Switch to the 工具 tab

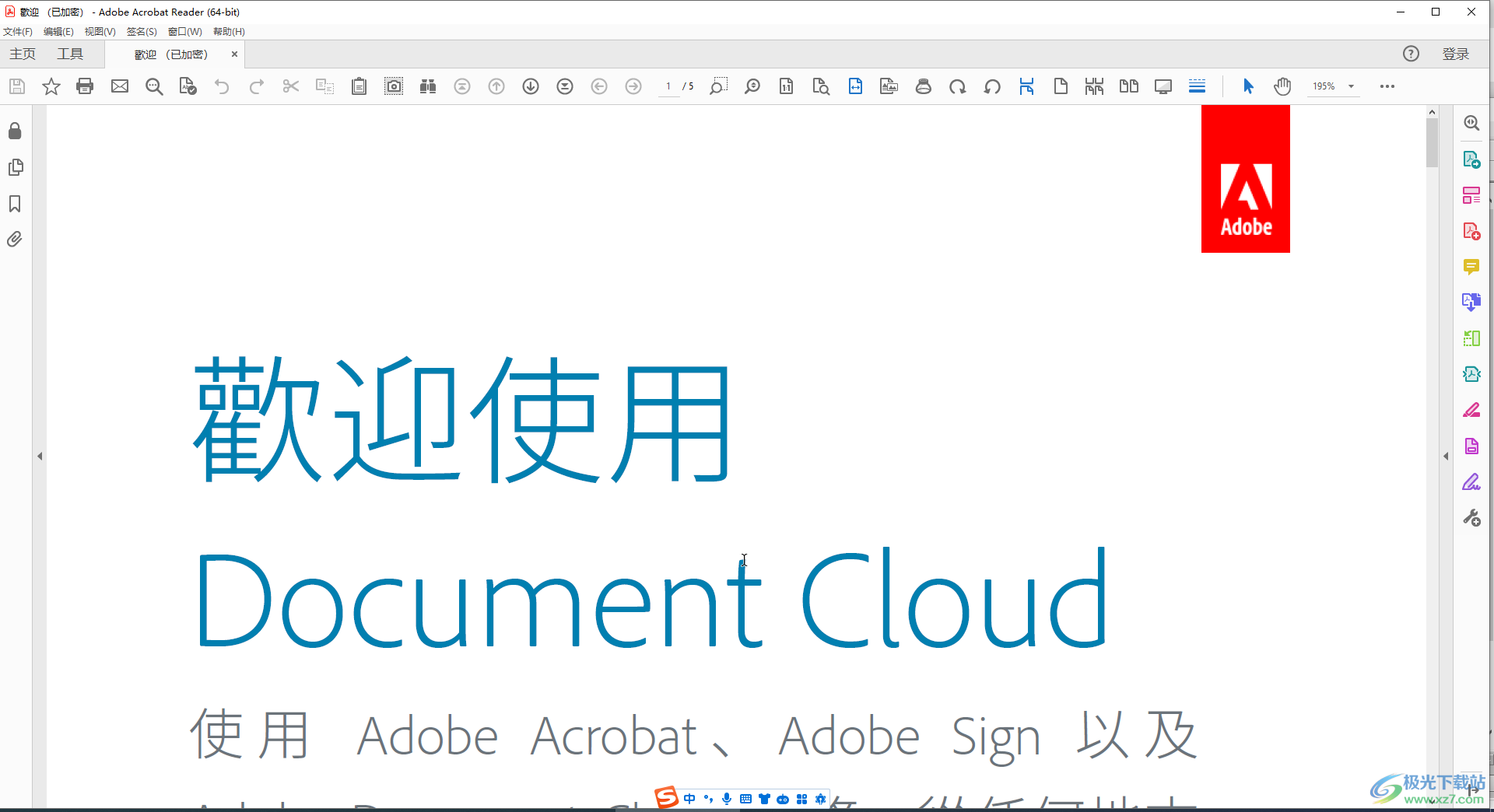70,54
